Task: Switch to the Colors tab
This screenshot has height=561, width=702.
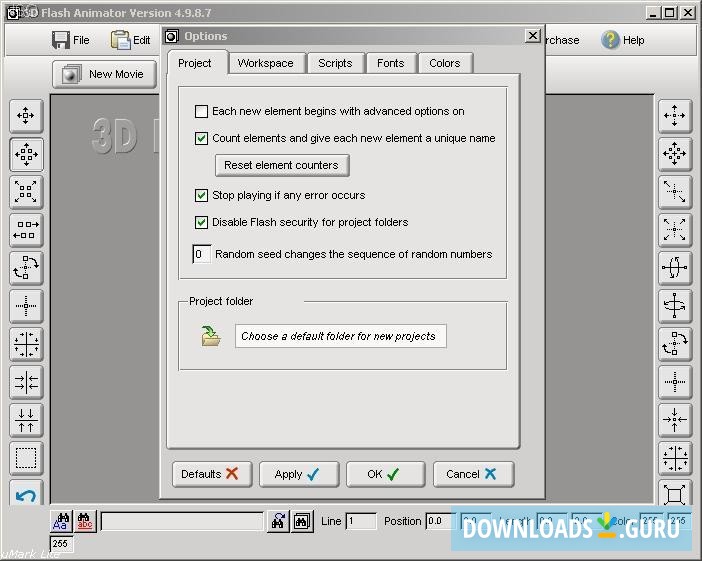Action: point(445,63)
